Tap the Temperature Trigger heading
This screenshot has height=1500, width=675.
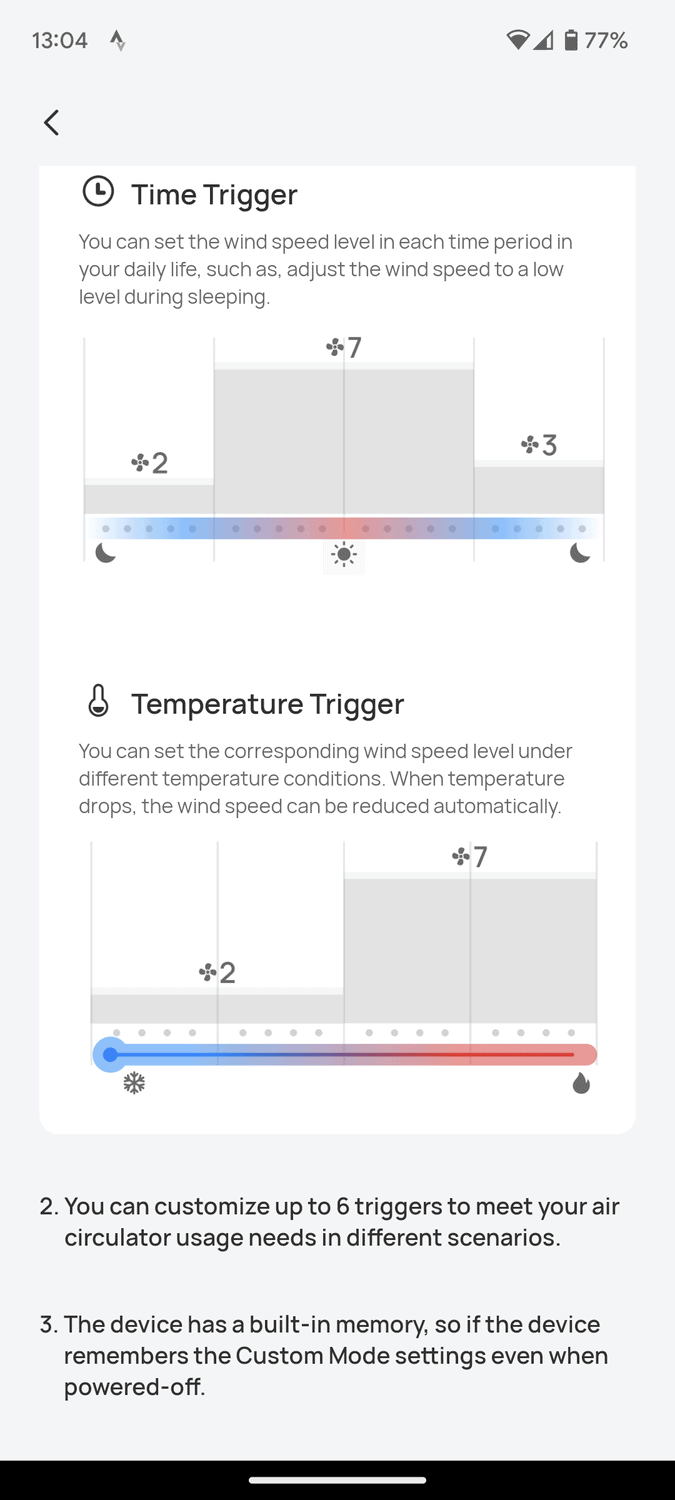[267, 704]
